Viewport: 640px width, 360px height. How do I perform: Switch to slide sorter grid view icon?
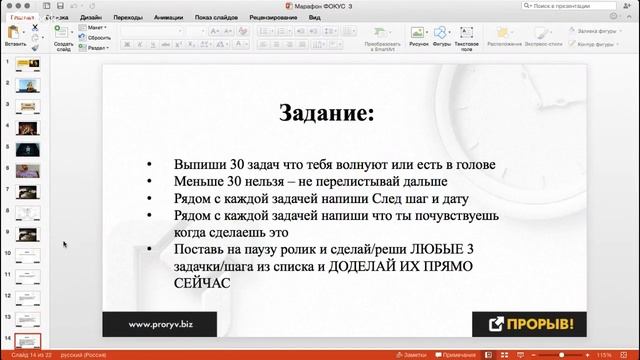pos(504,355)
